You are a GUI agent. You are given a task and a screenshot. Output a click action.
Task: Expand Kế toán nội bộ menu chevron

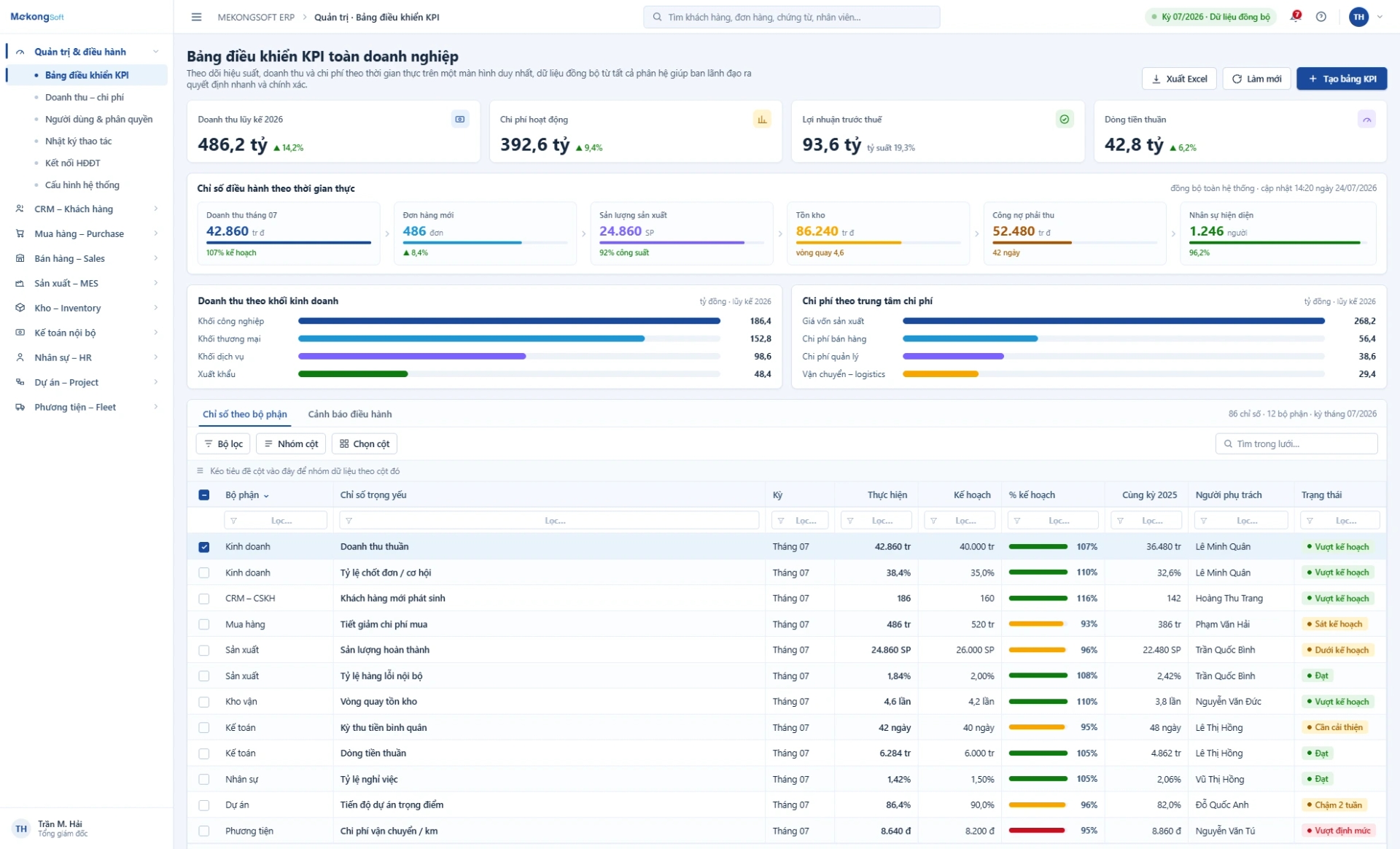coord(155,333)
